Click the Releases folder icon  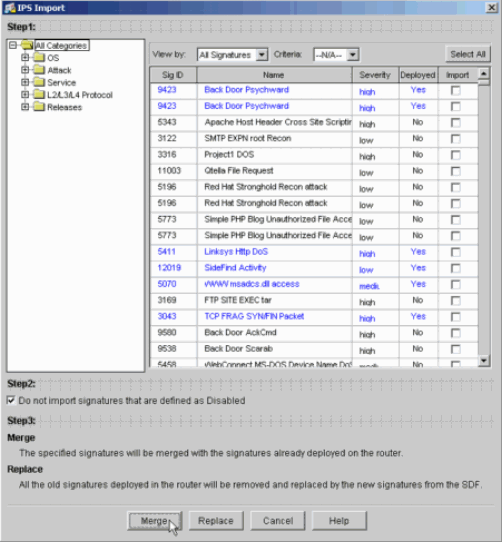point(39,107)
